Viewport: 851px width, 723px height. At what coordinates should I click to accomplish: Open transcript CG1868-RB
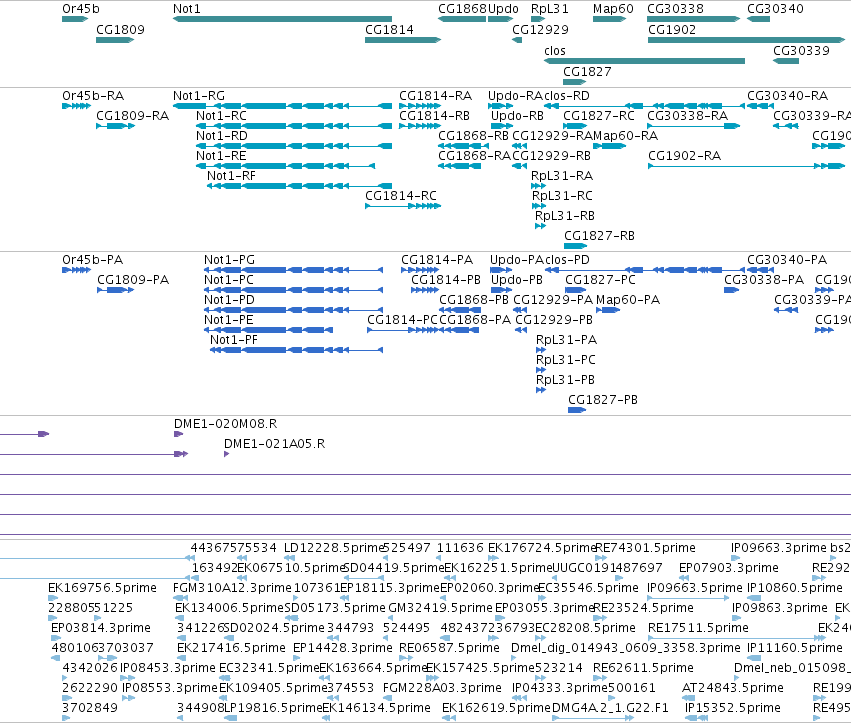click(x=473, y=136)
